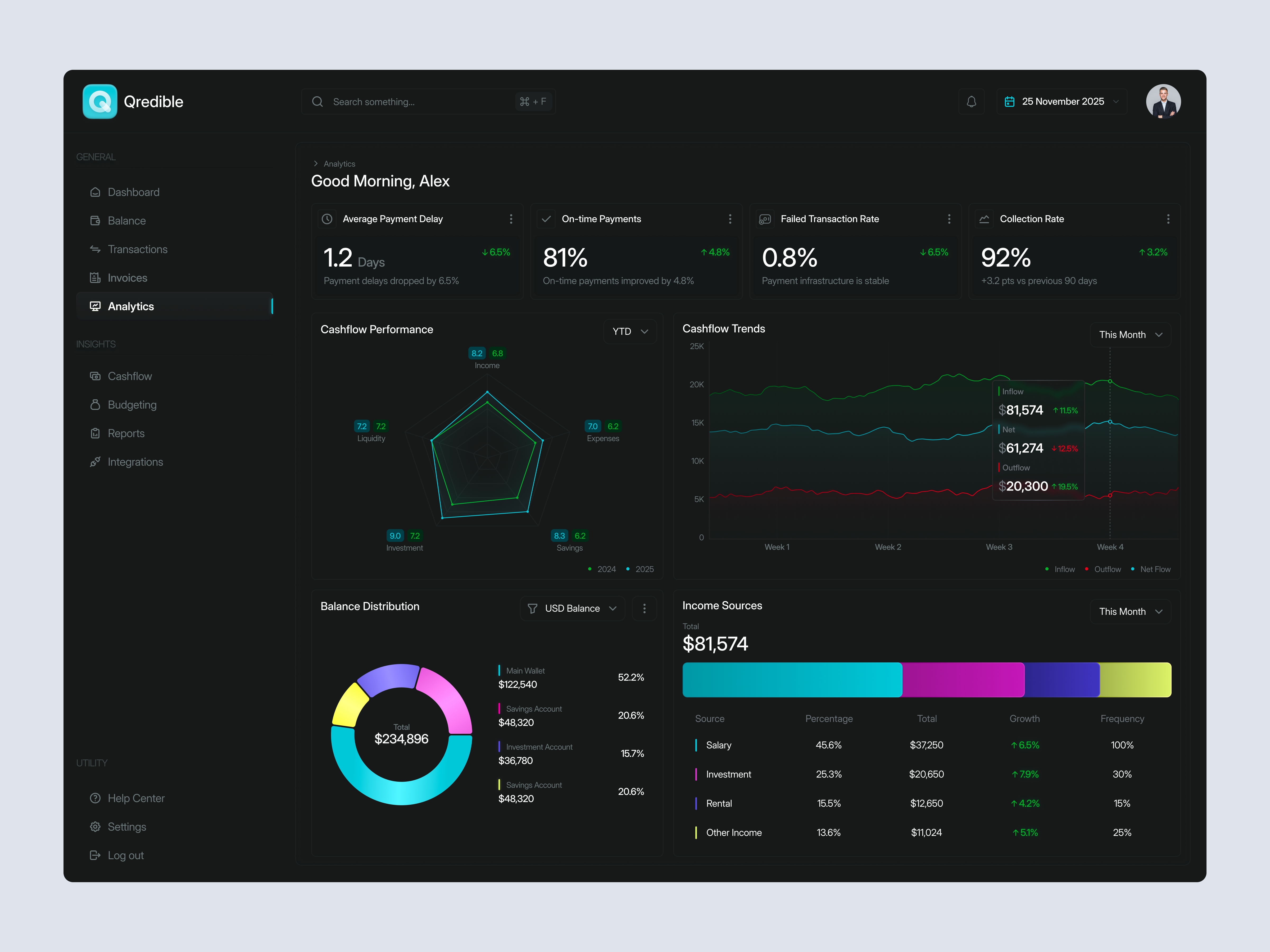Open Invoices from the sidebar
1270x952 pixels.
(127, 278)
